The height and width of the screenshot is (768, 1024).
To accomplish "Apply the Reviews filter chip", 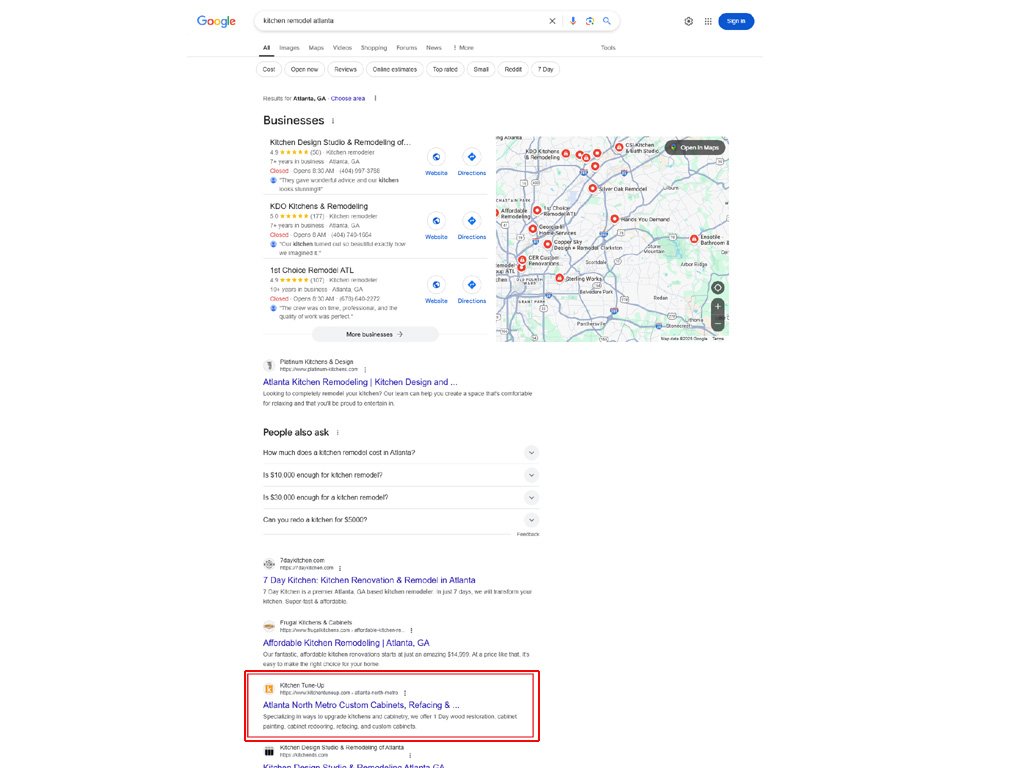I will pos(345,69).
